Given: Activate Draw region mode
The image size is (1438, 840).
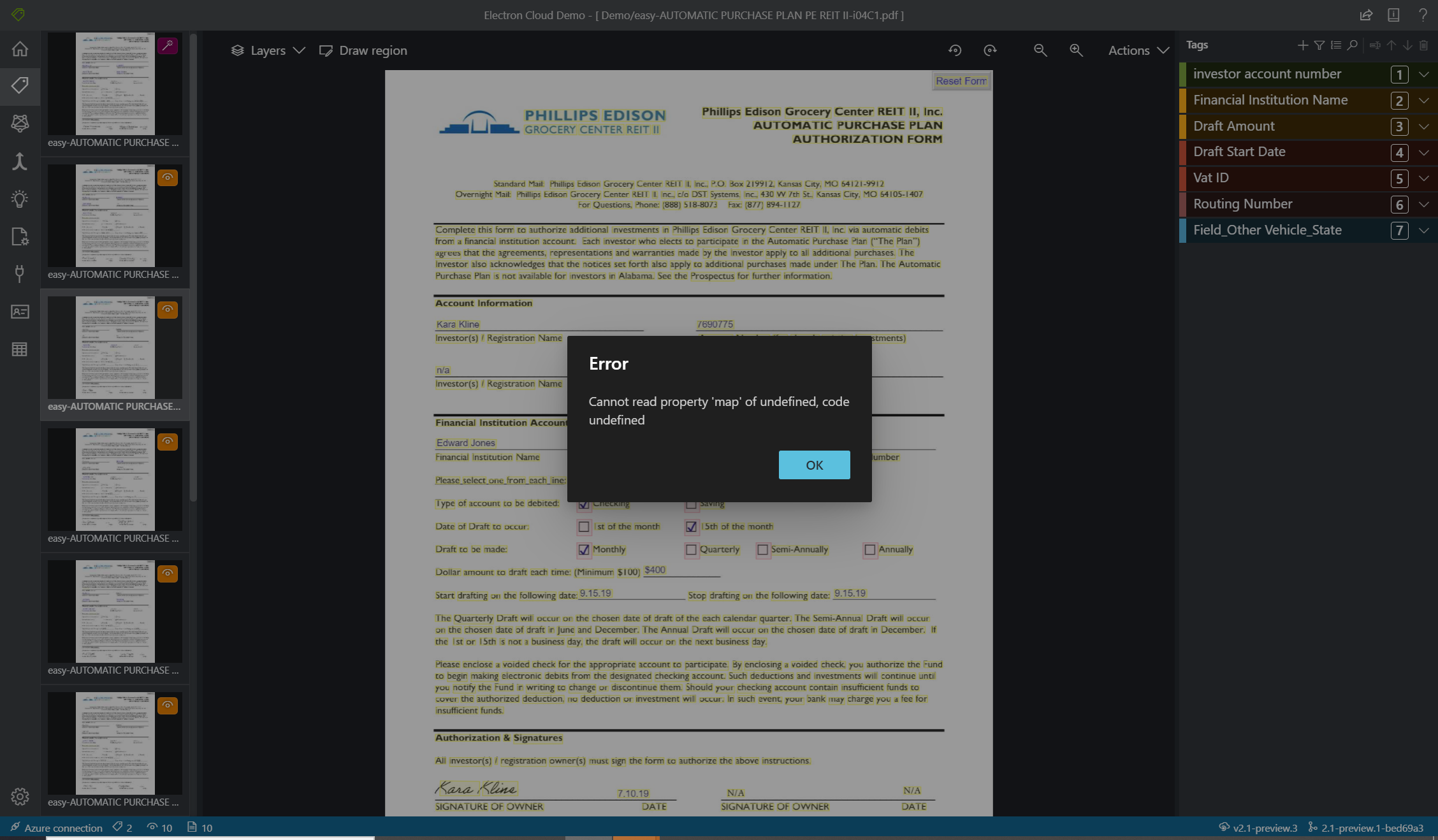Looking at the screenshot, I should coord(362,50).
